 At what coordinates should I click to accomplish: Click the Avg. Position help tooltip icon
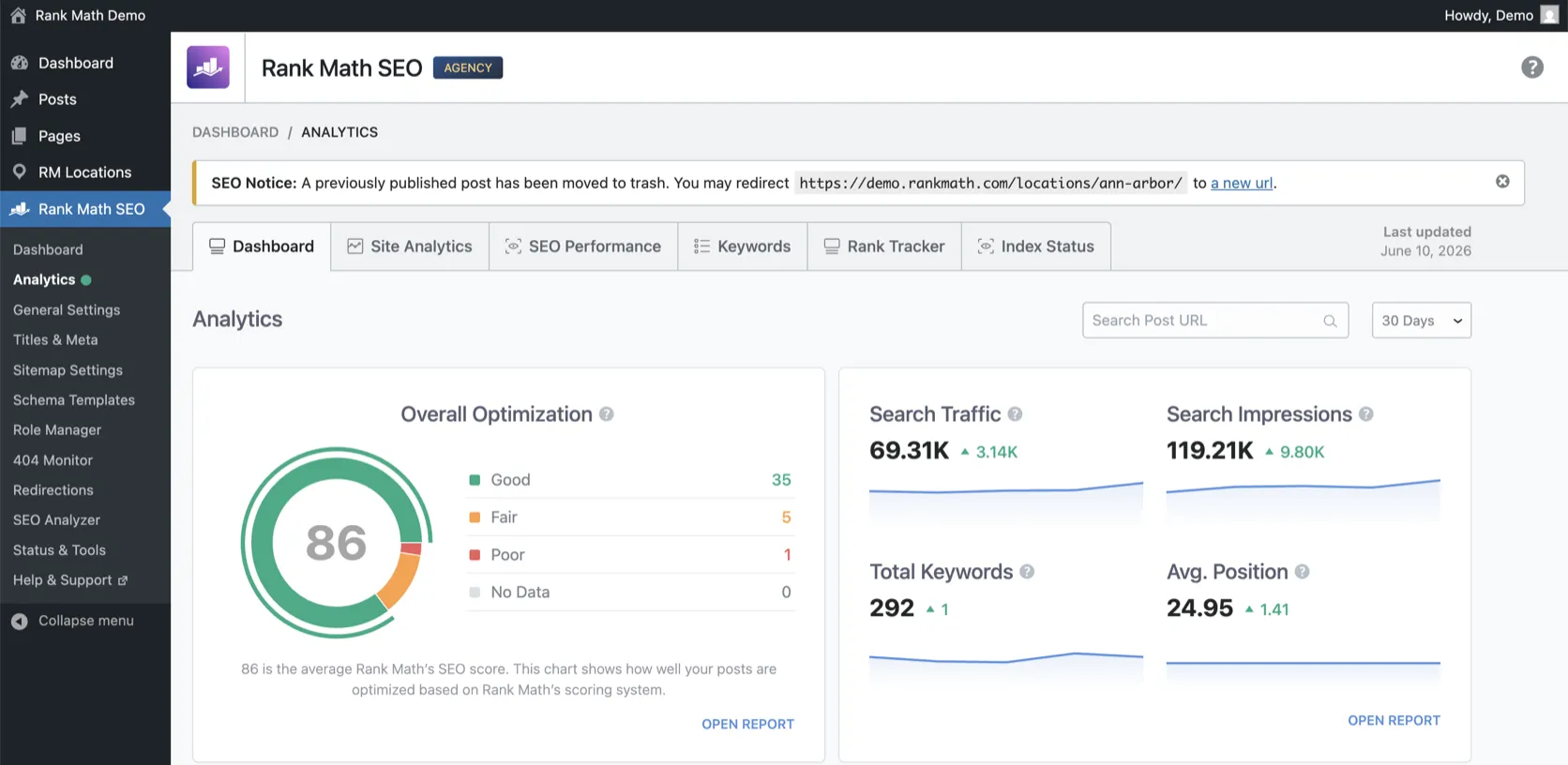(1302, 572)
